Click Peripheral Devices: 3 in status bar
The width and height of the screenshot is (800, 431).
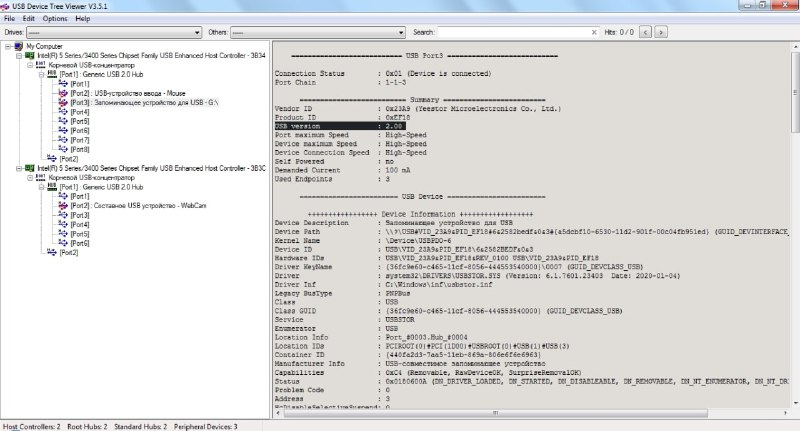tap(206, 426)
